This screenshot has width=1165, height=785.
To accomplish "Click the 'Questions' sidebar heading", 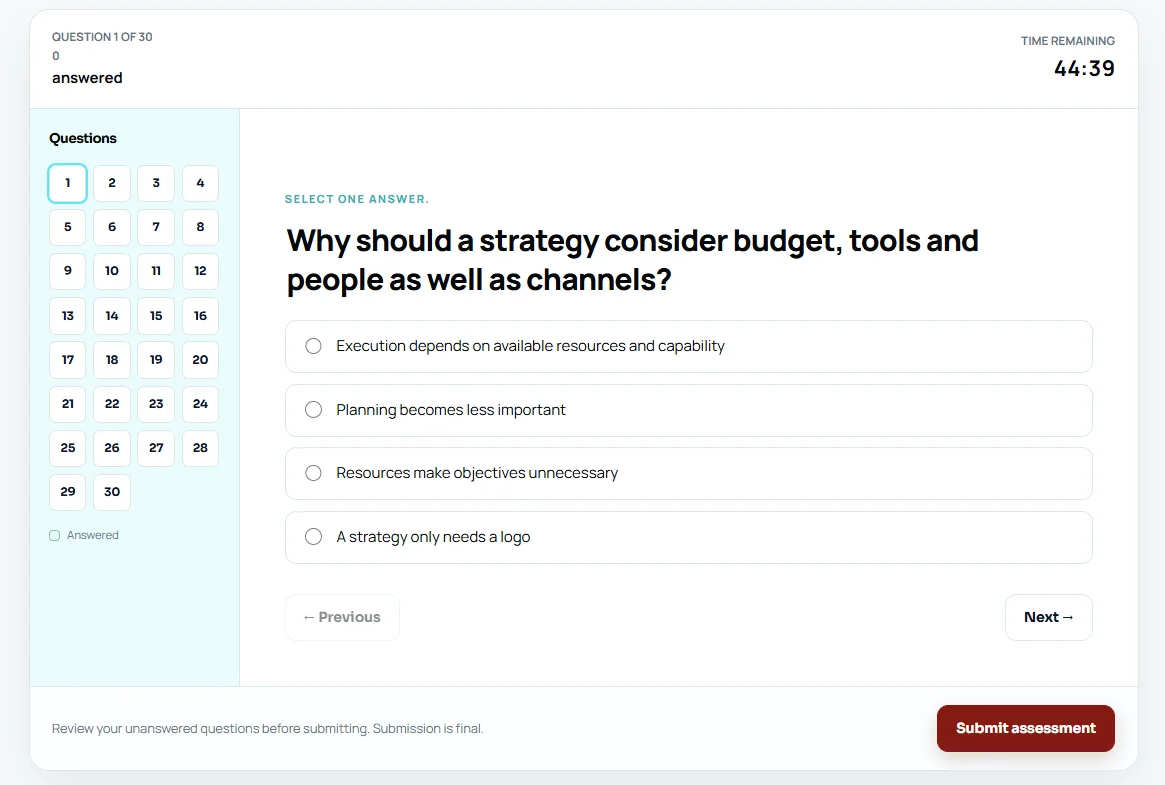I will coord(82,138).
